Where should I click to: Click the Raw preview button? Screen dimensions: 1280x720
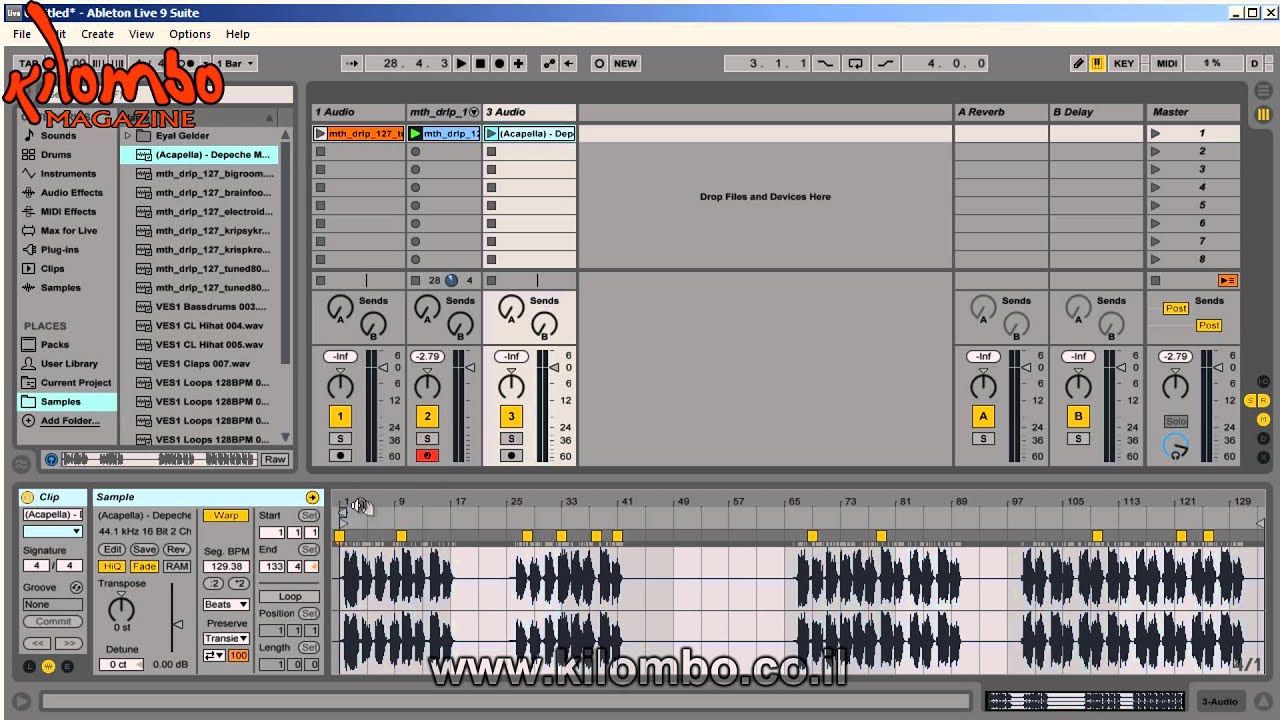click(274, 460)
